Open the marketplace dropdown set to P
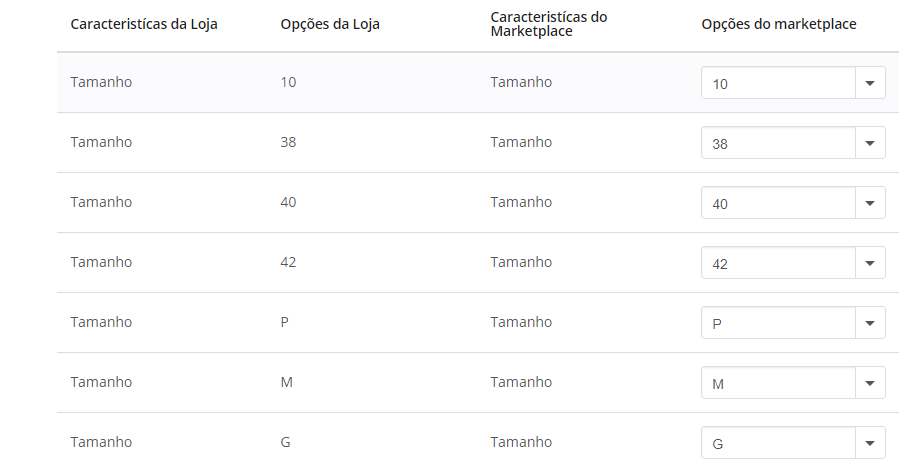Image resolution: width=922 pixels, height=472 pixels. 793,323
